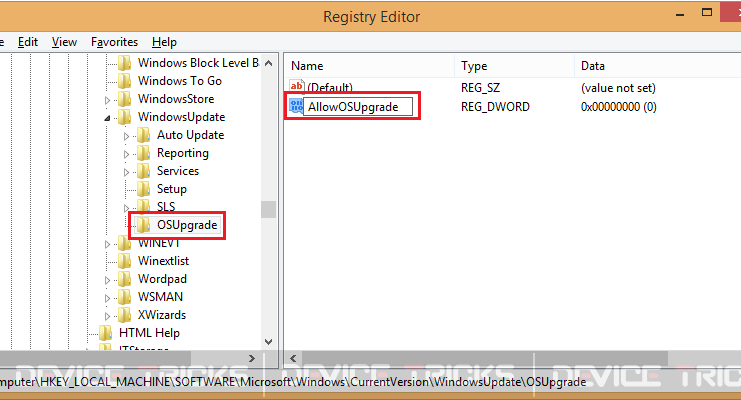Collapse the WindowsUpdate tree node
This screenshot has height=400, width=741.
coord(107,118)
